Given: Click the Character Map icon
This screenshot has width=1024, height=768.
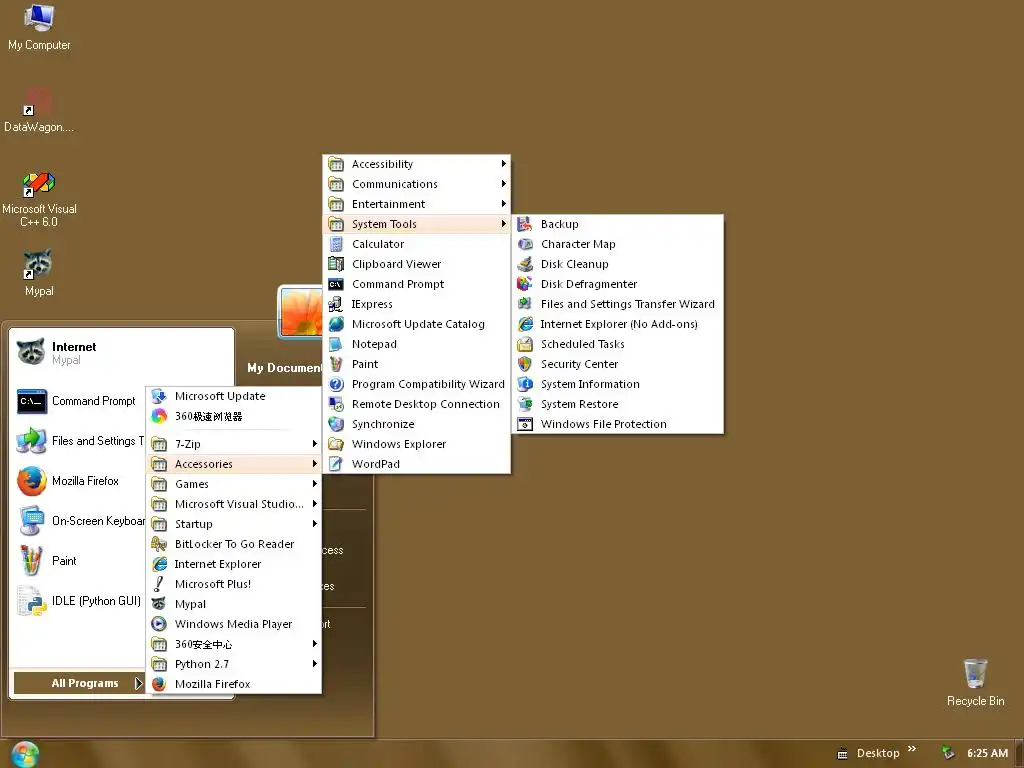Looking at the screenshot, I should coord(524,244).
